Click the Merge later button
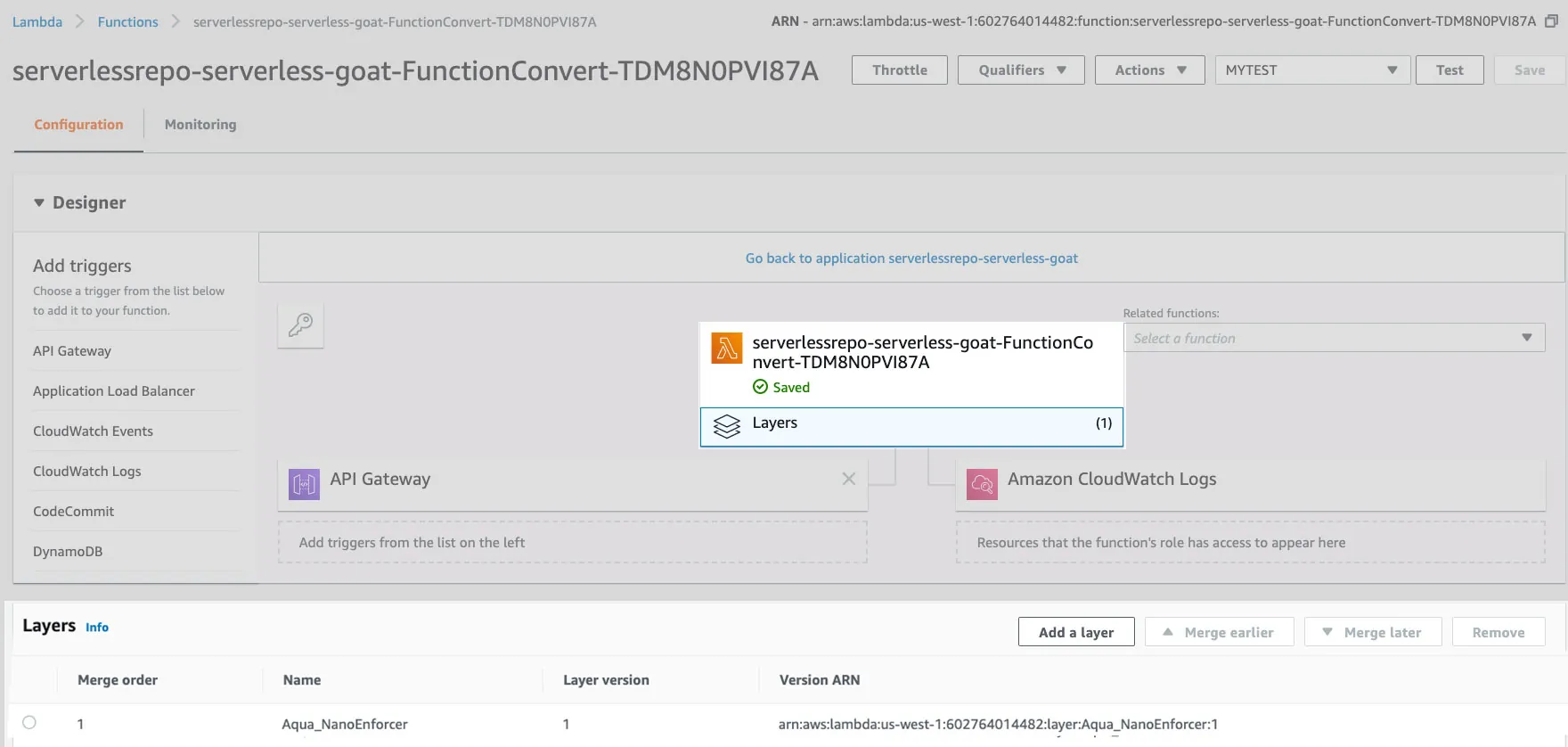This screenshot has height=747, width=1568. (x=1373, y=632)
